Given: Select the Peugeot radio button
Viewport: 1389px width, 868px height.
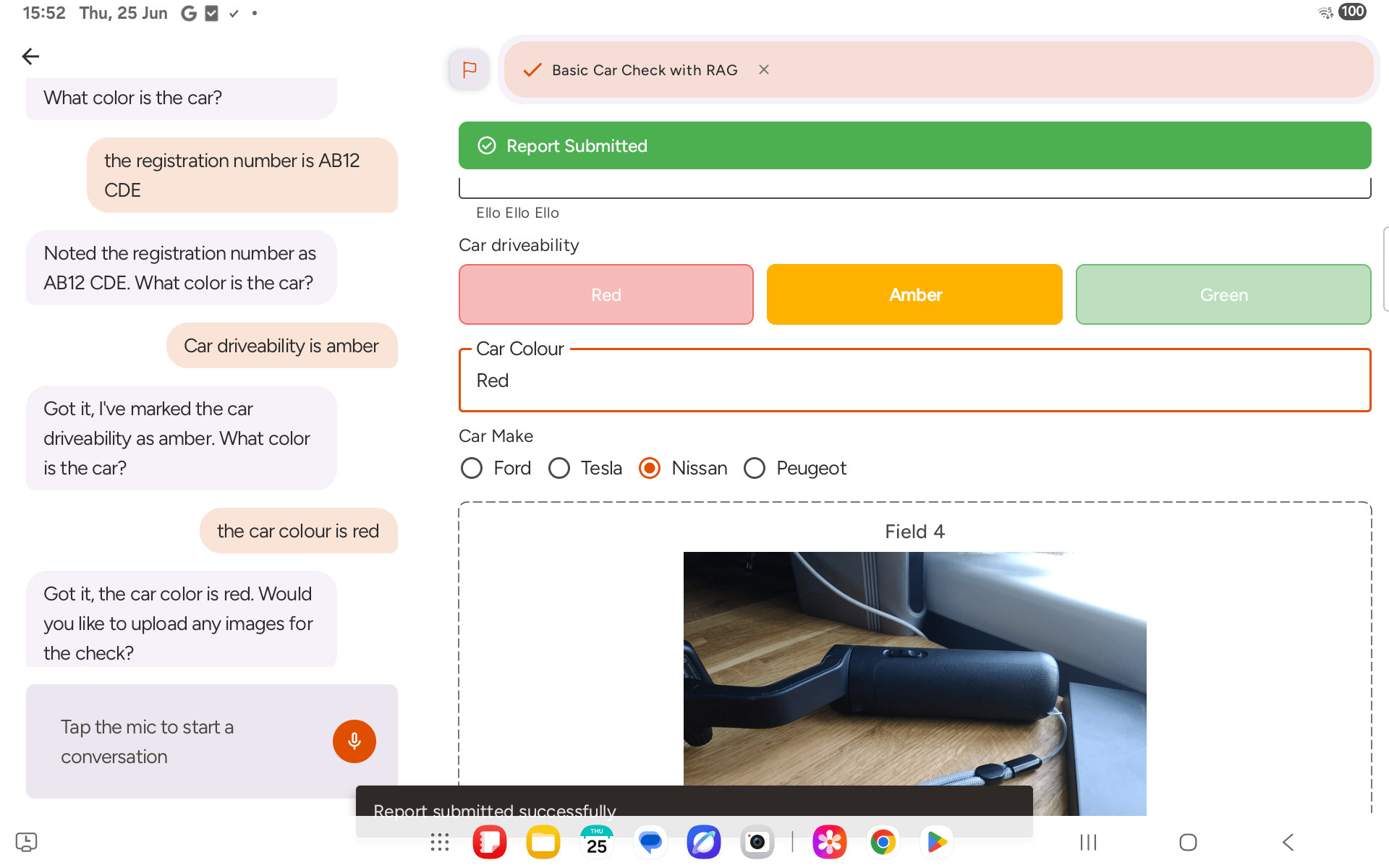Looking at the screenshot, I should (x=755, y=468).
